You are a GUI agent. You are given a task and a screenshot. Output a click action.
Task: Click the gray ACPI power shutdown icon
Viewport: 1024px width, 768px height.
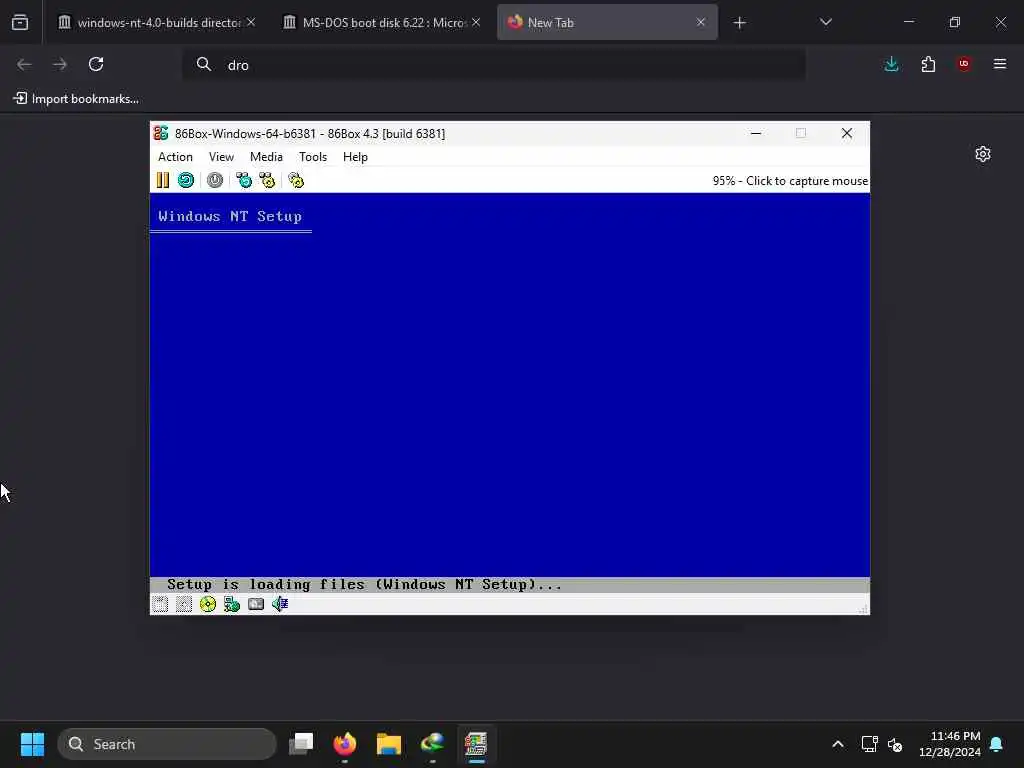click(x=215, y=180)
